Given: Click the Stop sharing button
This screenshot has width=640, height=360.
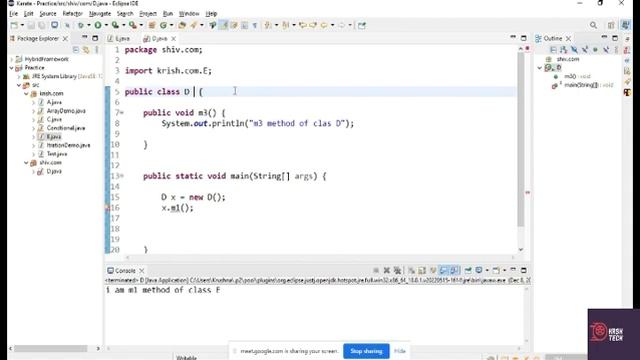Looking at the screenshot, I should [x=366, y=351].
